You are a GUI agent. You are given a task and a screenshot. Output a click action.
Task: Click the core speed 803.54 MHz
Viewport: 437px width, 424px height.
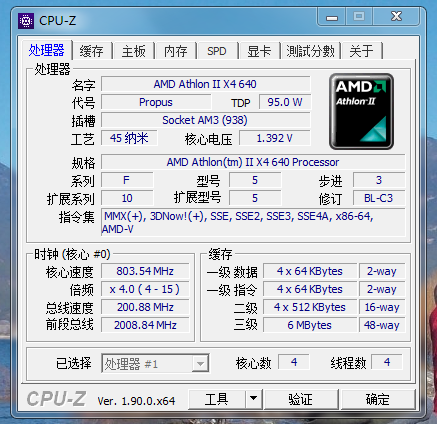[145, 271]
